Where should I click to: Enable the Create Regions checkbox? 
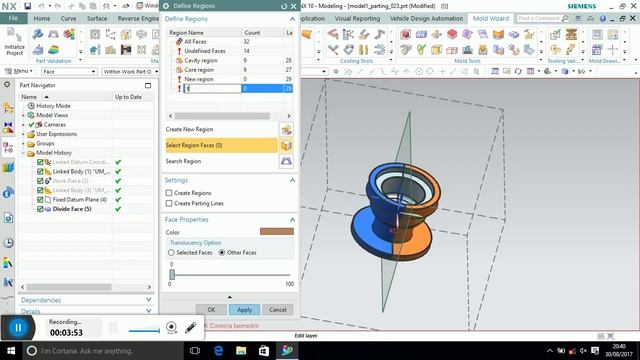(169, 193)
